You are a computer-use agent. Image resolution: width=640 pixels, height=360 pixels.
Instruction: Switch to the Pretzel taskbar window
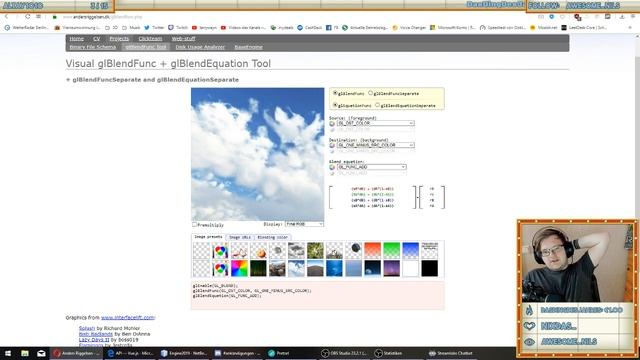291,353
